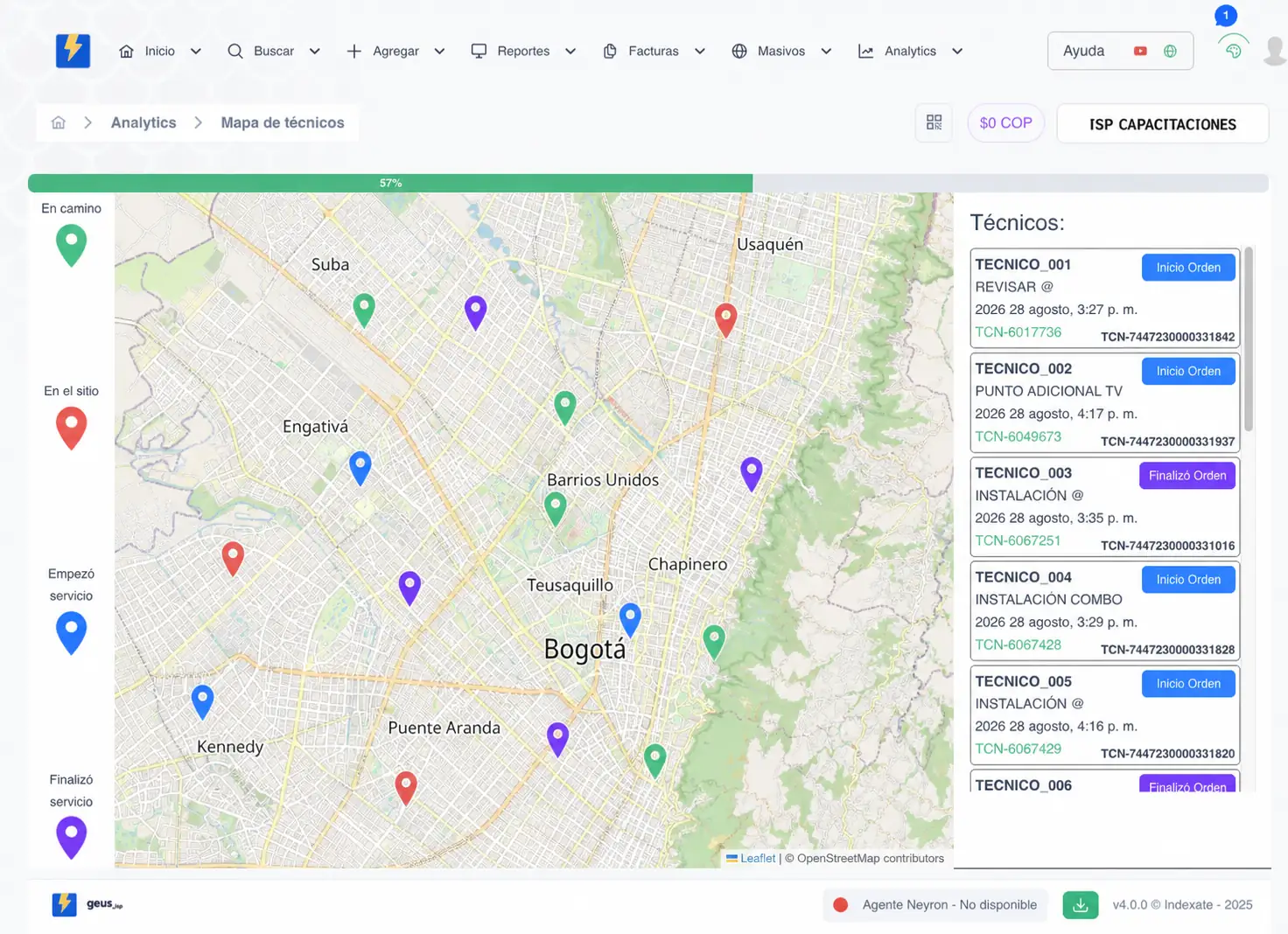Open the QR code icon button
This screenshot has width=1288, height=934.
click(934, 122)
